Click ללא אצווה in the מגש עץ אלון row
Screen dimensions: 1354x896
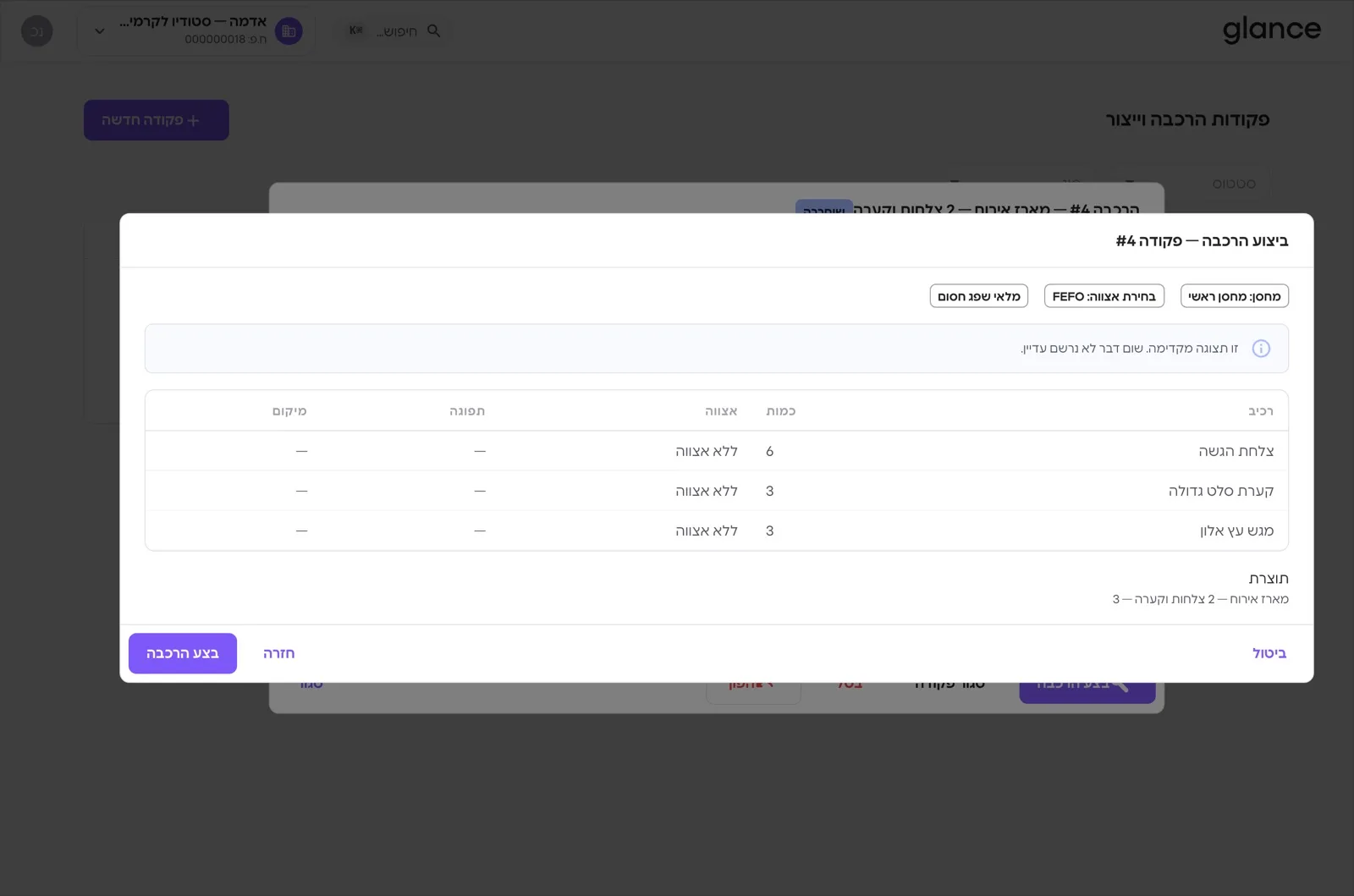[x=707, y=530]
